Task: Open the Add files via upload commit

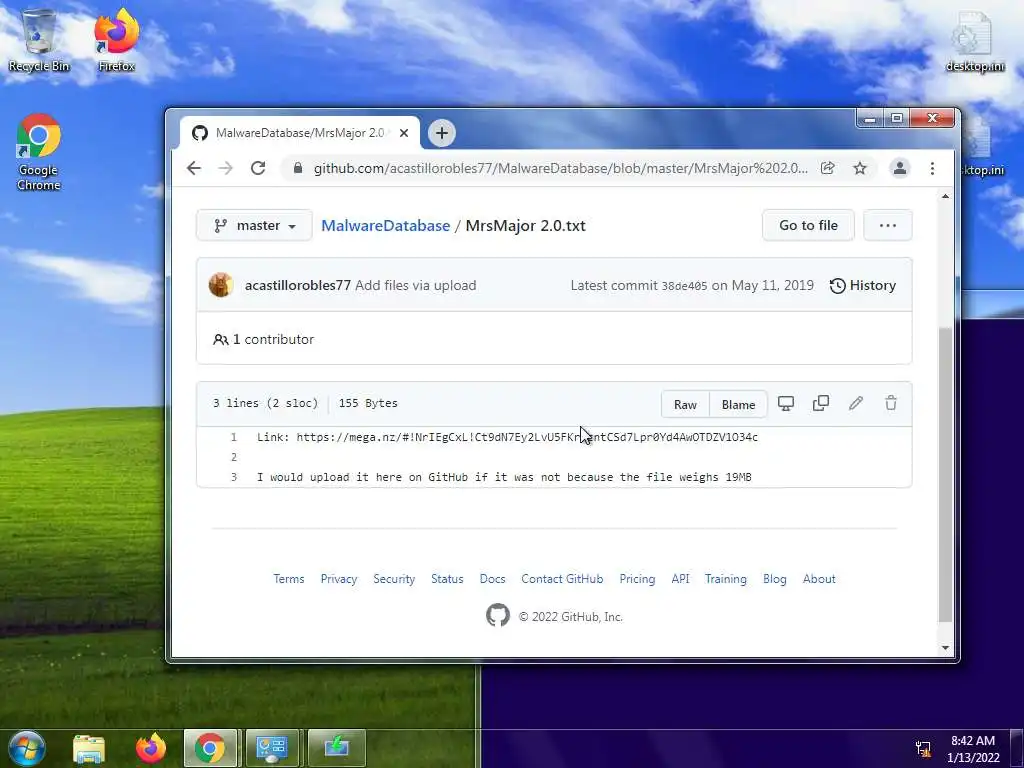Action: [x=415, y=285]
